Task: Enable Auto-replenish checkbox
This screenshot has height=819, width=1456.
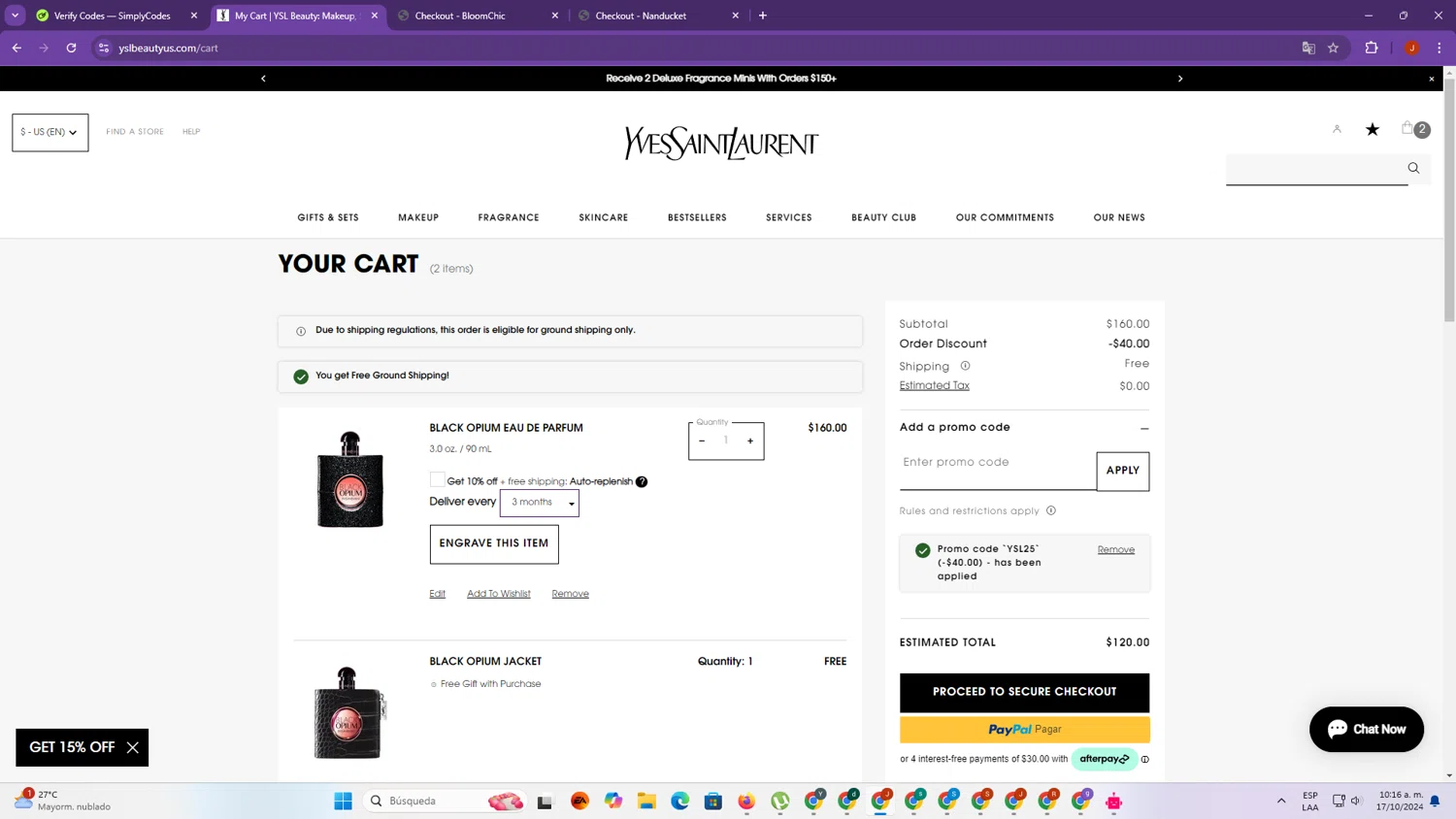Action: [x=437, y=479]
